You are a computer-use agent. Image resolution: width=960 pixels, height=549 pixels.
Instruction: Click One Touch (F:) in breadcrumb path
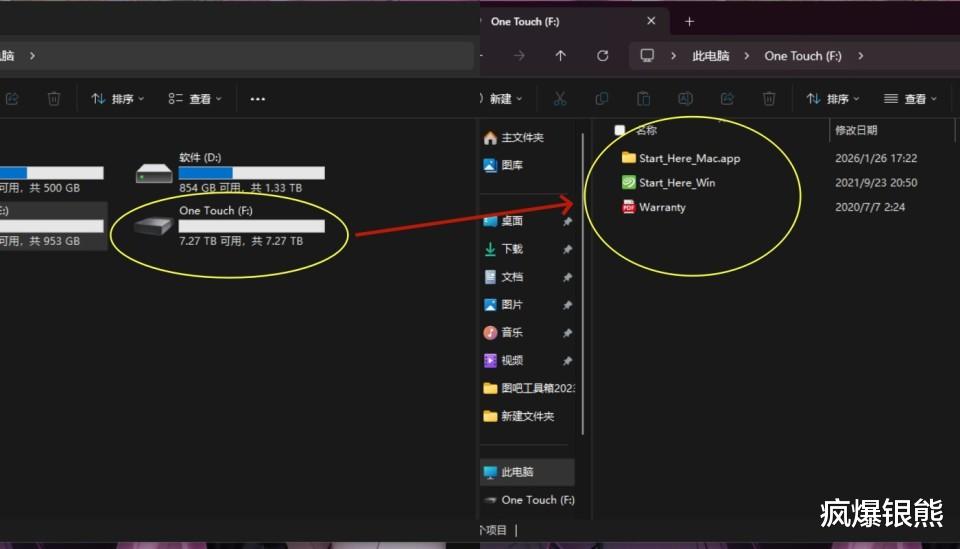[803, 56]
